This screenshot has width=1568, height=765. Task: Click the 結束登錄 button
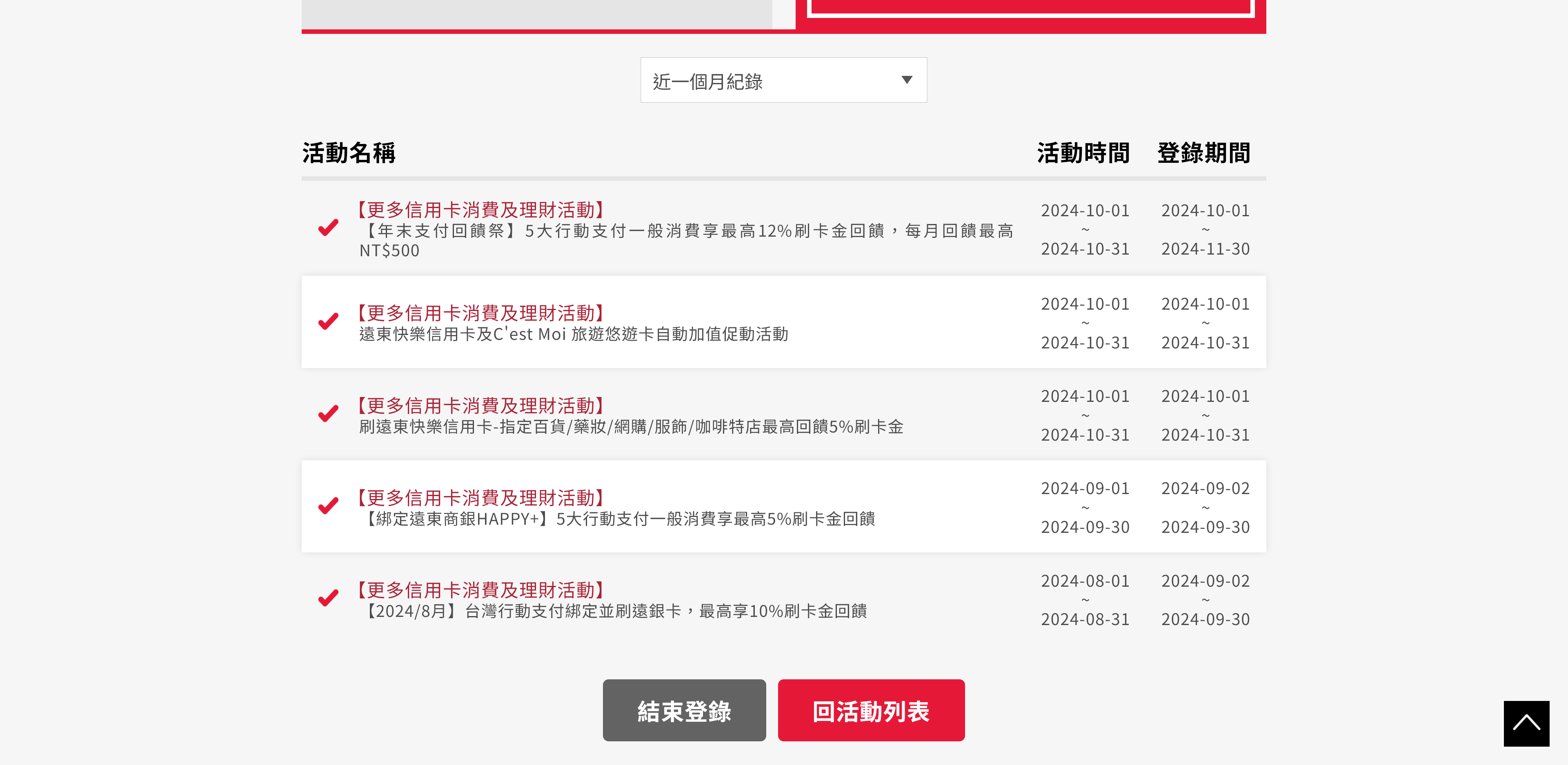(x=684, y=710)
